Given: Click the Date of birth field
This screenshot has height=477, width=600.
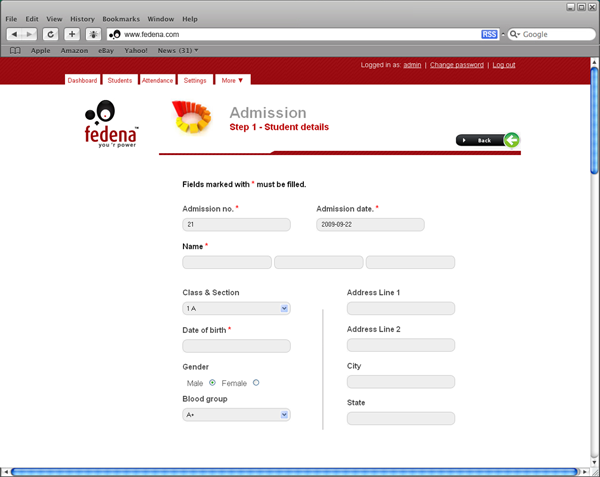Looking at the screenshot, I should tap(236, 346).
